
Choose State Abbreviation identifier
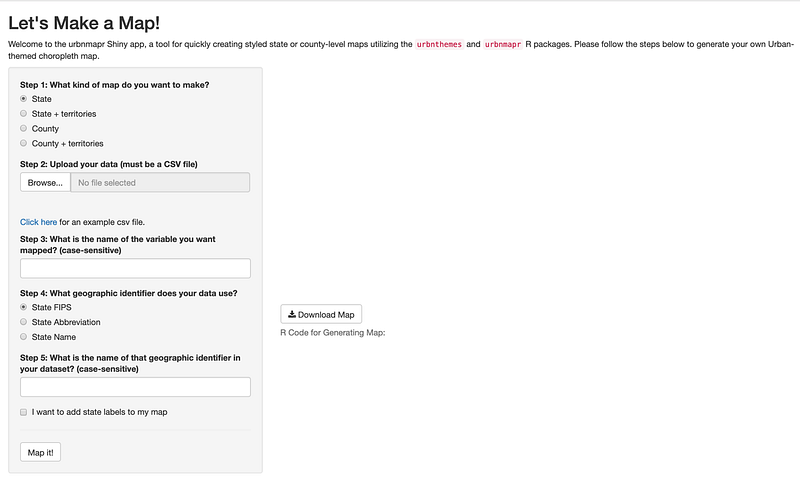(23, 321)
